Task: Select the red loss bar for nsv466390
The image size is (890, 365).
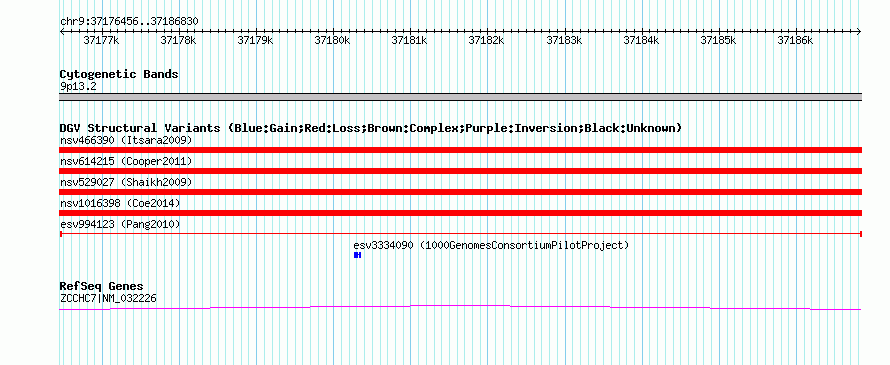Action: click(460, 150)
